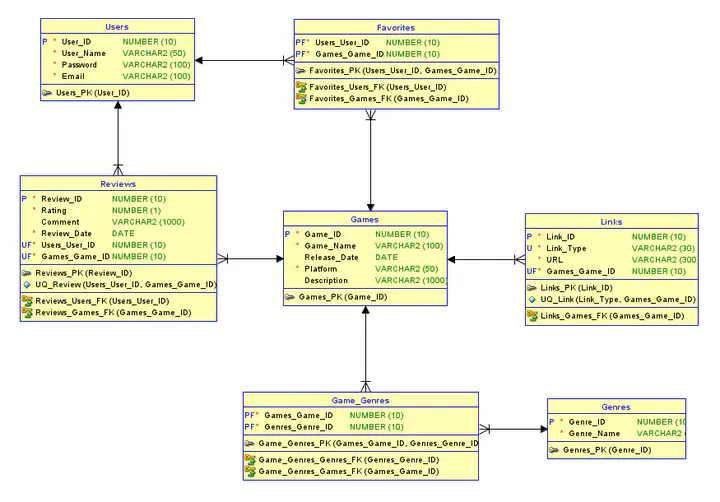
Task: Click the Email column in Users table
Action: coord(75,76)
